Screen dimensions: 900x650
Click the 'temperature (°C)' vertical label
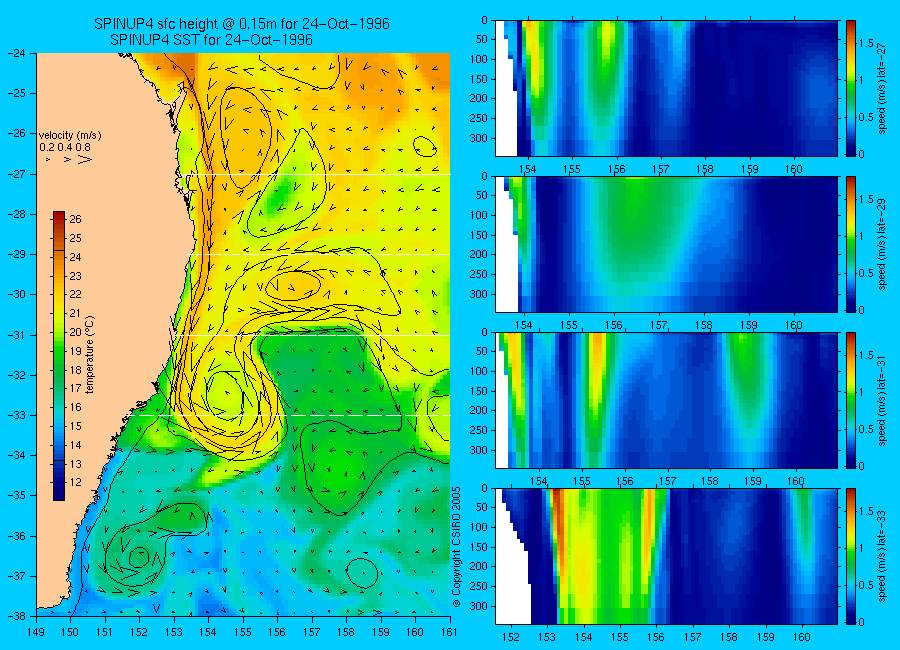coord(90,355)
